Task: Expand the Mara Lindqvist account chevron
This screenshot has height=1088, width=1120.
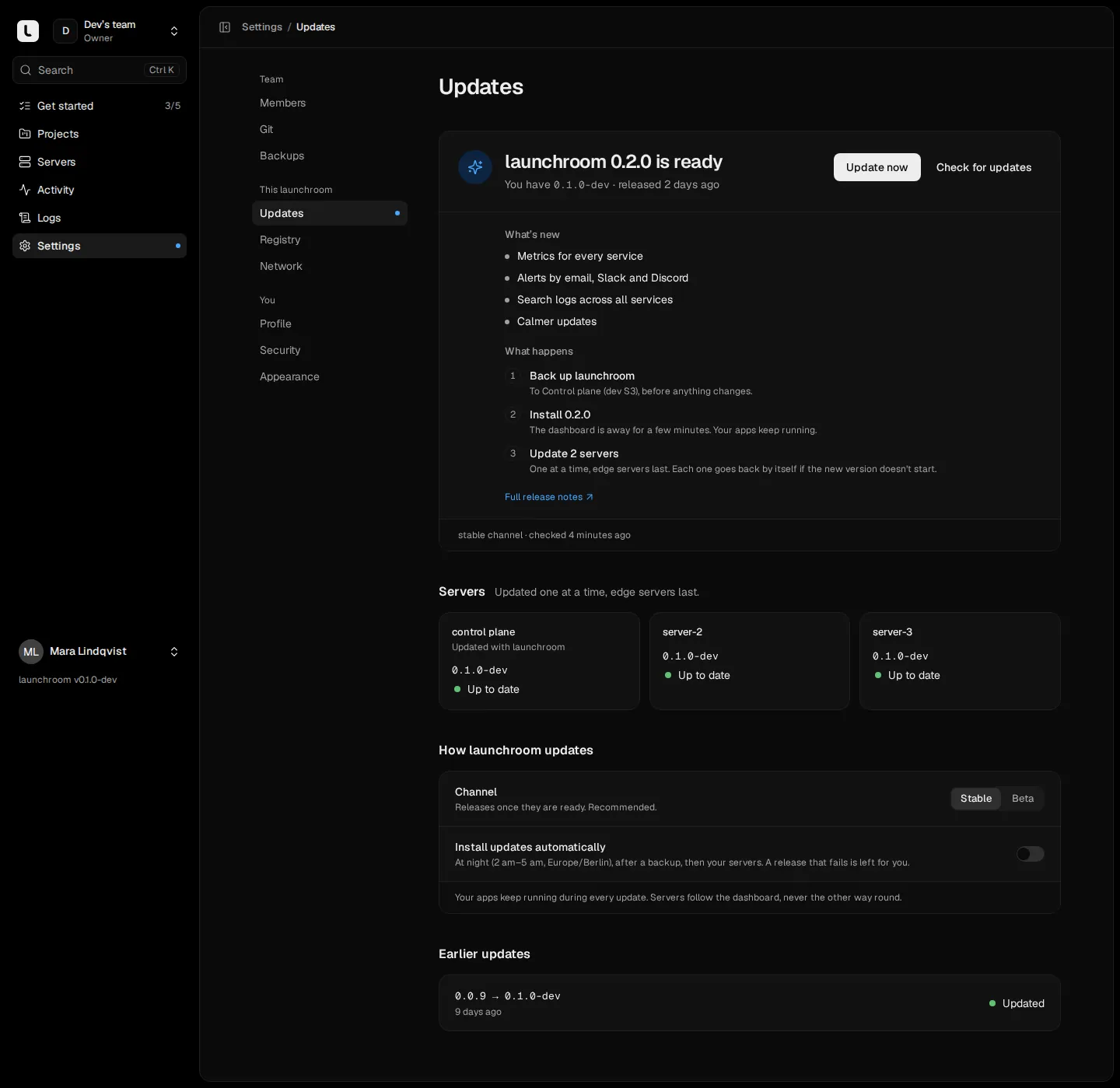Action: (174, 652)
